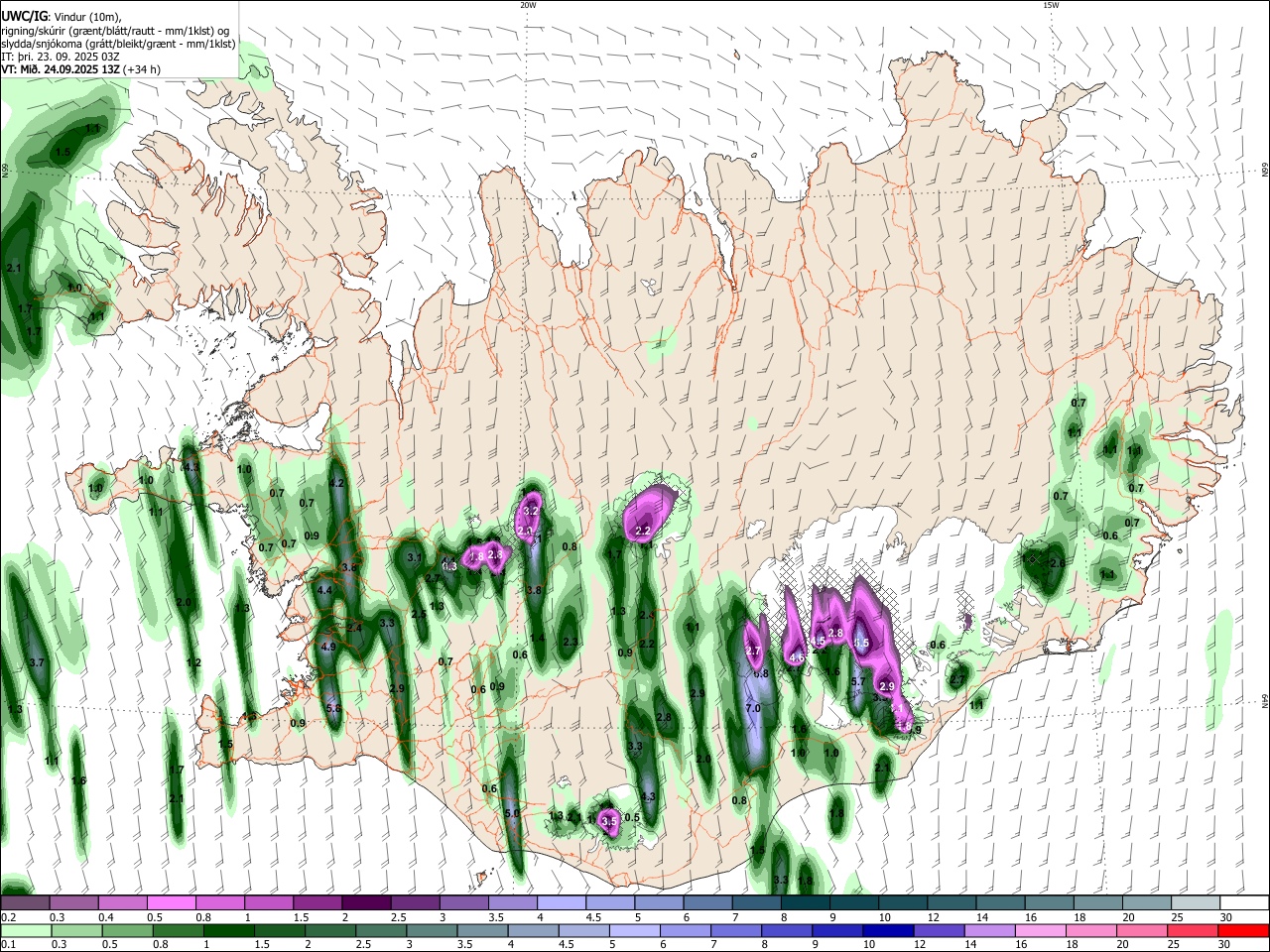The image size is (1270, 952).
Task: Click the 'slydda/snjókoma (grátt/bleikt/grænt' description line
Action: point(118,44)
